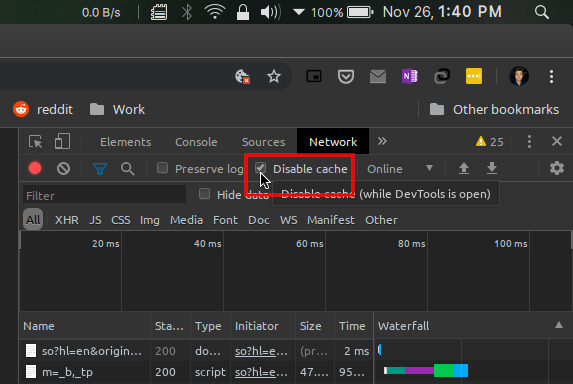Click the Bluetooth icon in system bar
The image size is (573, 384).
187,12
